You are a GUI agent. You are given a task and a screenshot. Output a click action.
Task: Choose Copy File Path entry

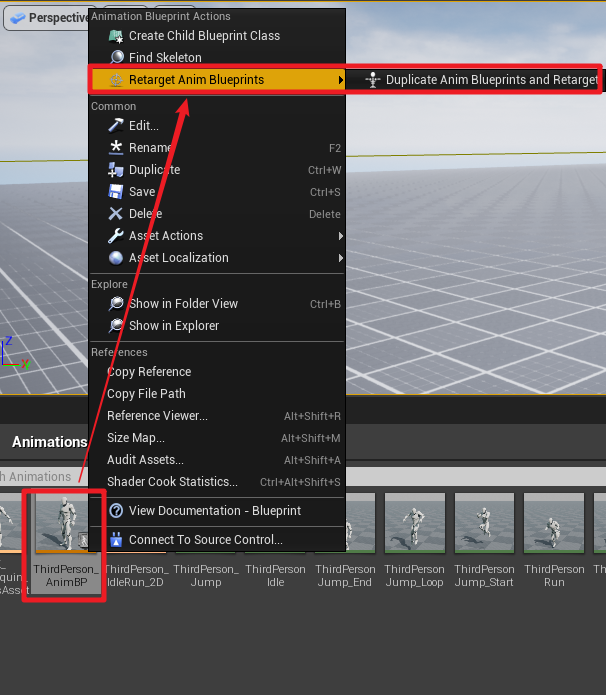point(217,394)
